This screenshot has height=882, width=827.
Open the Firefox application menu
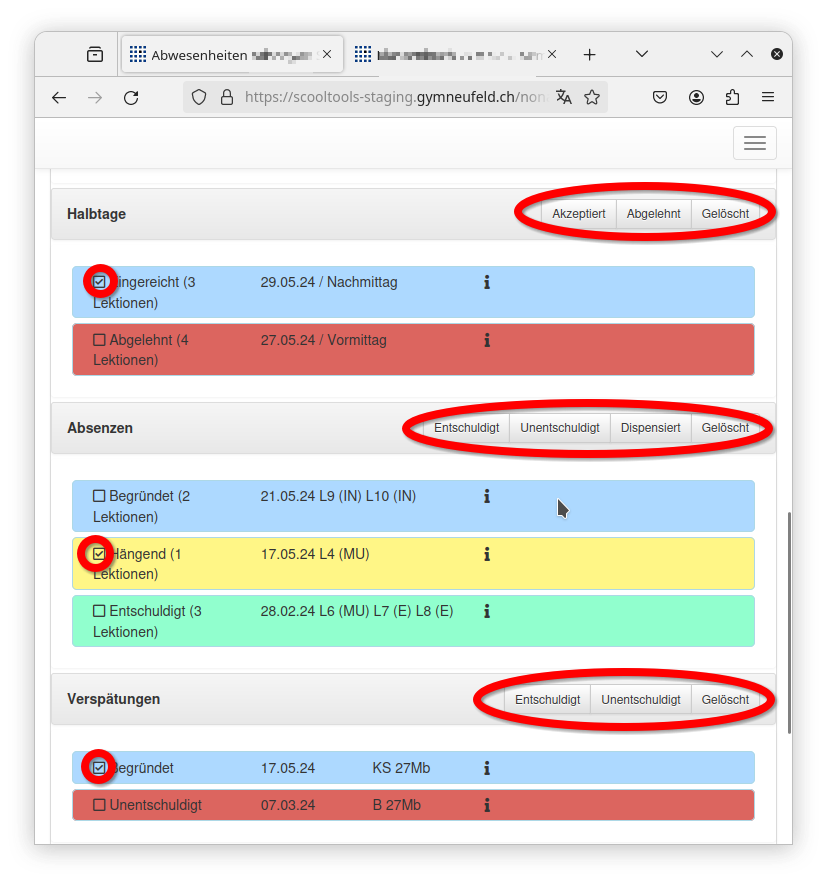(768, 97)
